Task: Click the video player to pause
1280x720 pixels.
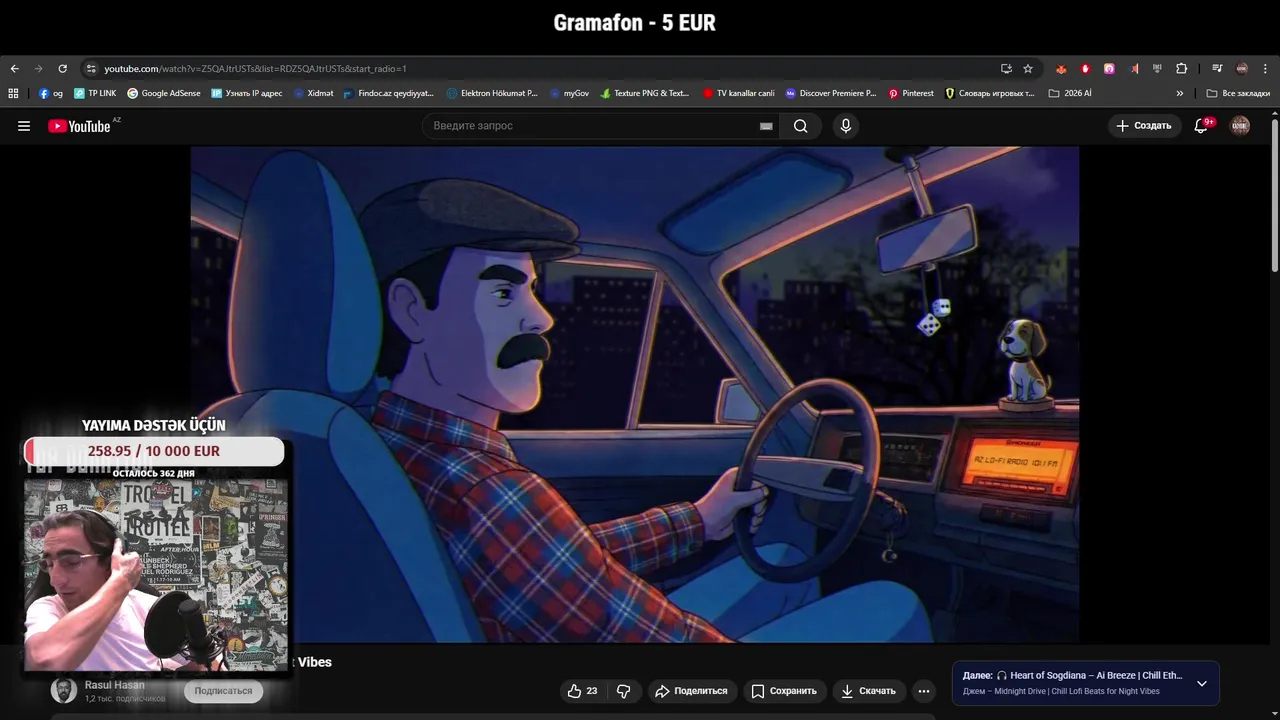Action: pos(634,395)
